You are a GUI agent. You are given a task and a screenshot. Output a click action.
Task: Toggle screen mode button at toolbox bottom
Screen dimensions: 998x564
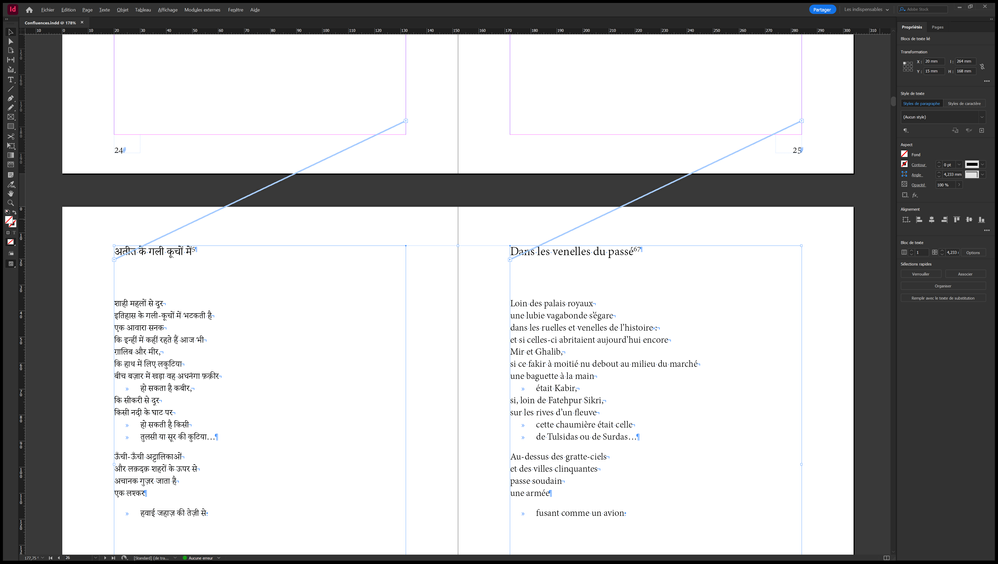[x=11, y=264]
